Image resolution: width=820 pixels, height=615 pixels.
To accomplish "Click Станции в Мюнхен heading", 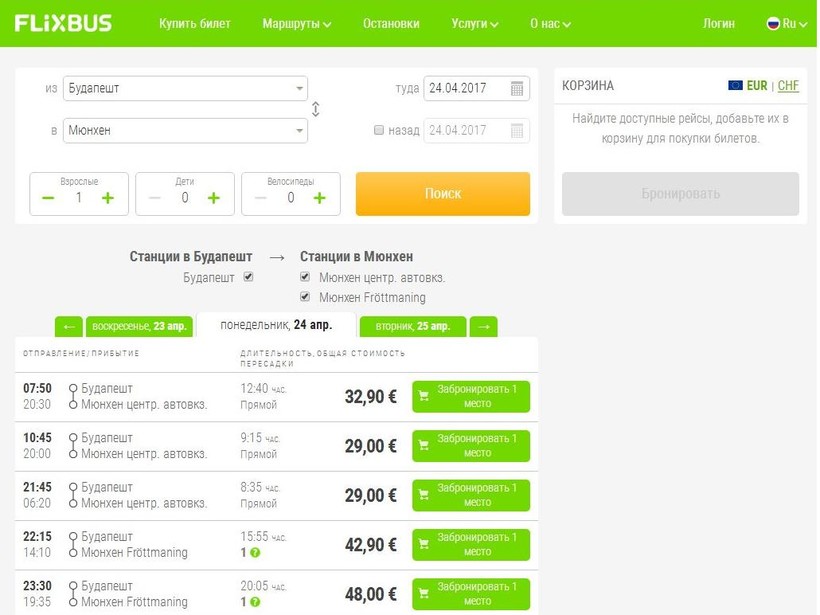I will click(357, 257).
